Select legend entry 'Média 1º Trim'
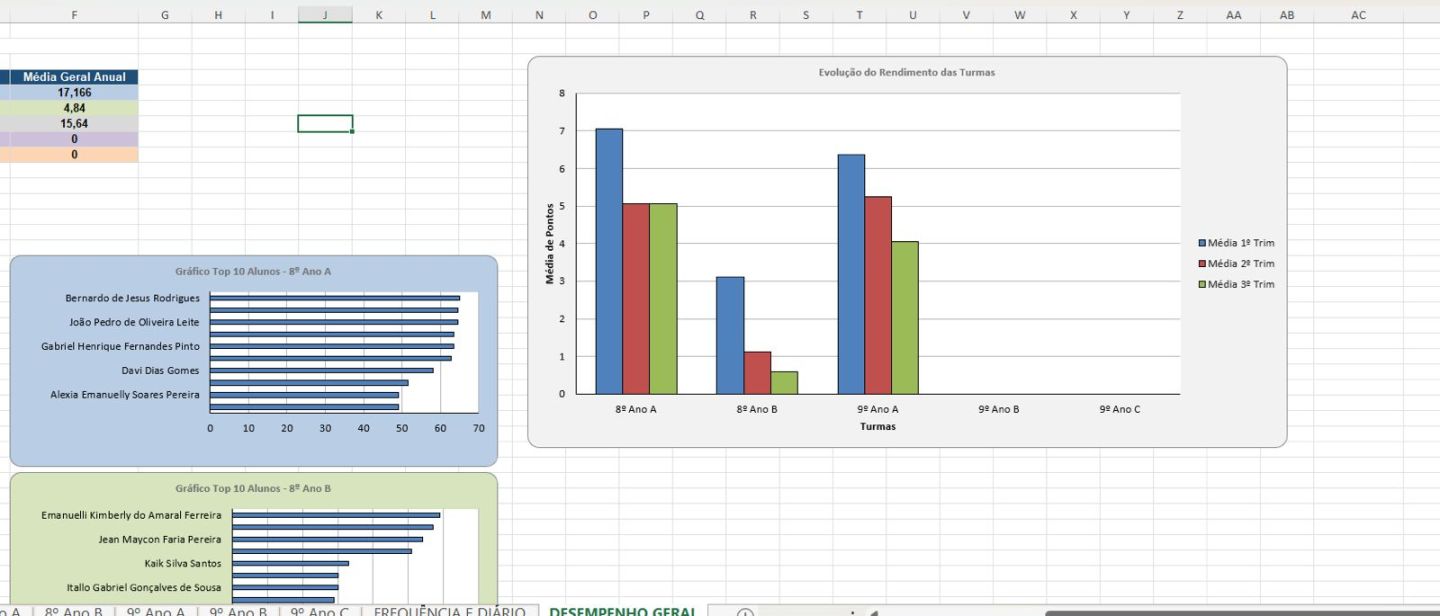Image resolution: width=1440 pixels, height=616 pixels. pos(1236,243)
